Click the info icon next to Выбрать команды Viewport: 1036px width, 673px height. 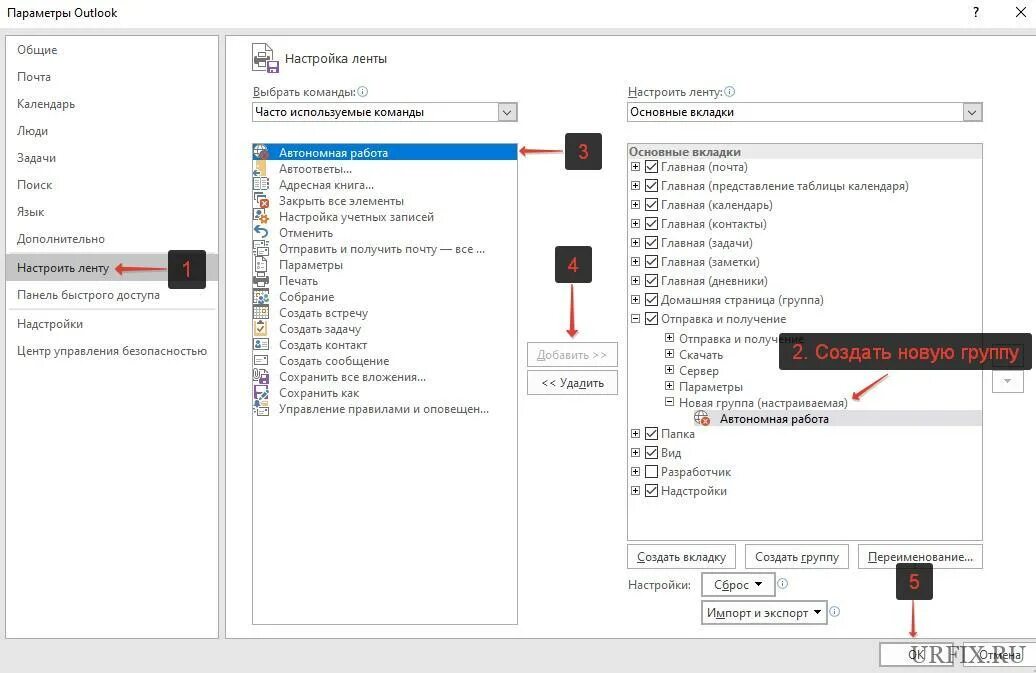pyautogui.click(x=363, y=92)
